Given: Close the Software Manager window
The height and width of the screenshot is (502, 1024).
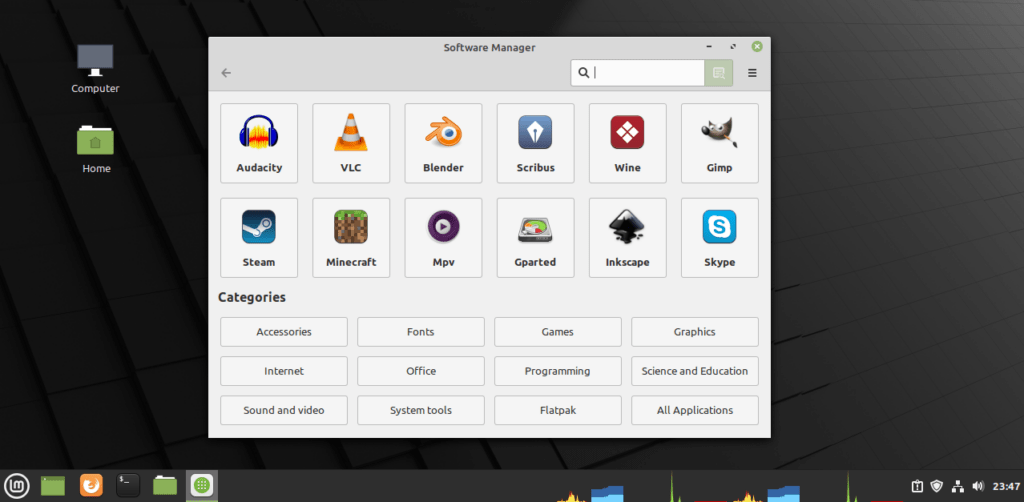Looking at the screenshot, I should coord(757,47).
